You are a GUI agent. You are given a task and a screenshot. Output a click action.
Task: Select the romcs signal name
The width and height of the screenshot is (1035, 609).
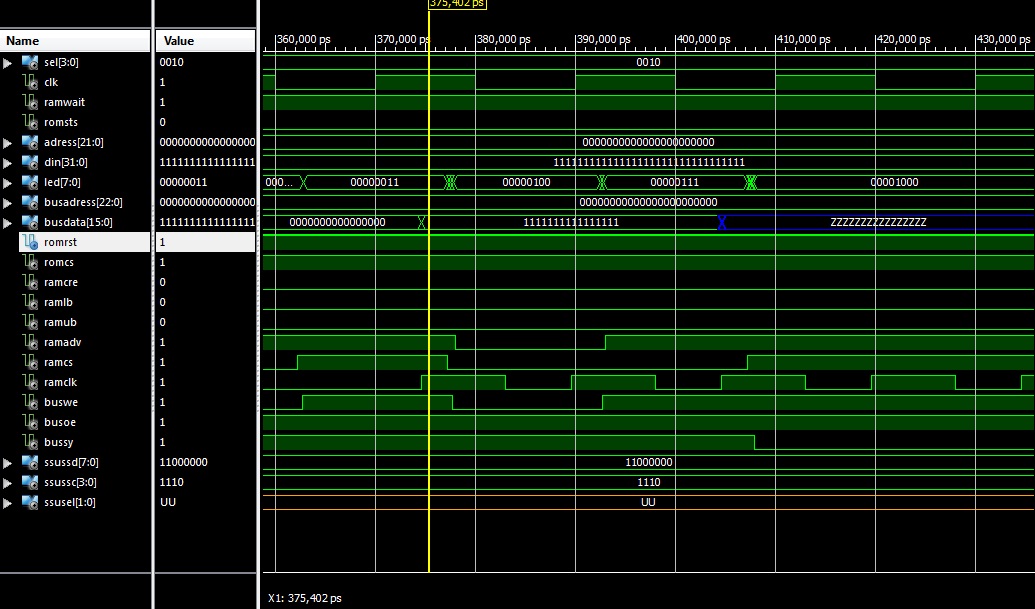(59, 262)
